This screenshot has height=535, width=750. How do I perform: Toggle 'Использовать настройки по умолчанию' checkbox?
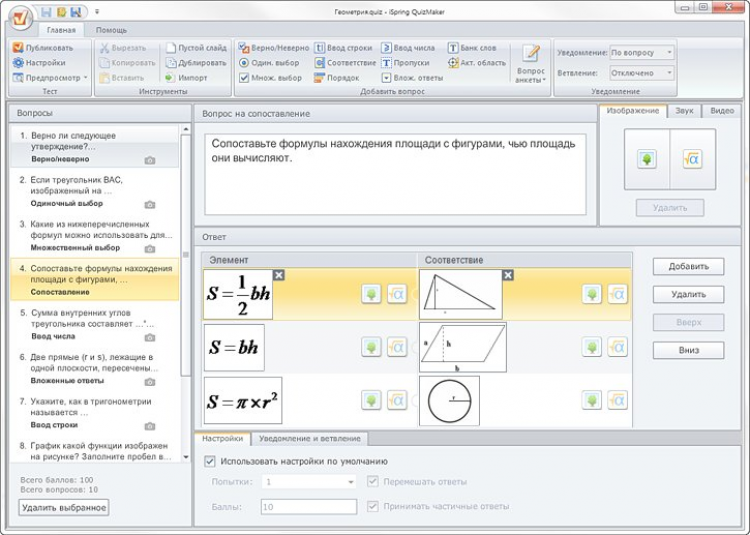[209, 461]
